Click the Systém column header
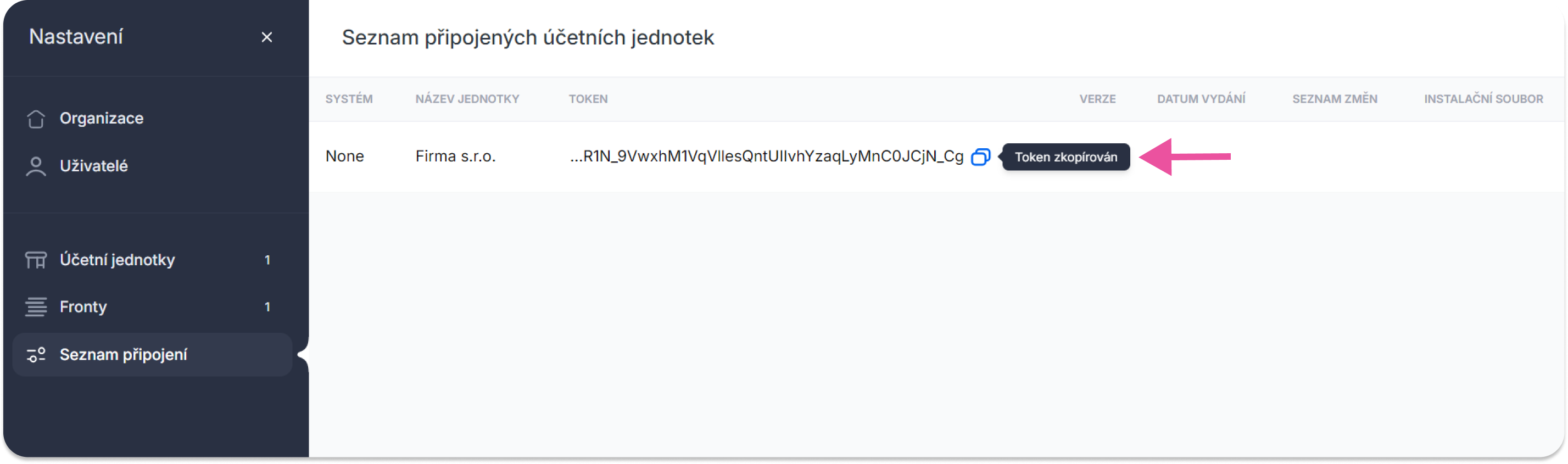 [349, 99]
